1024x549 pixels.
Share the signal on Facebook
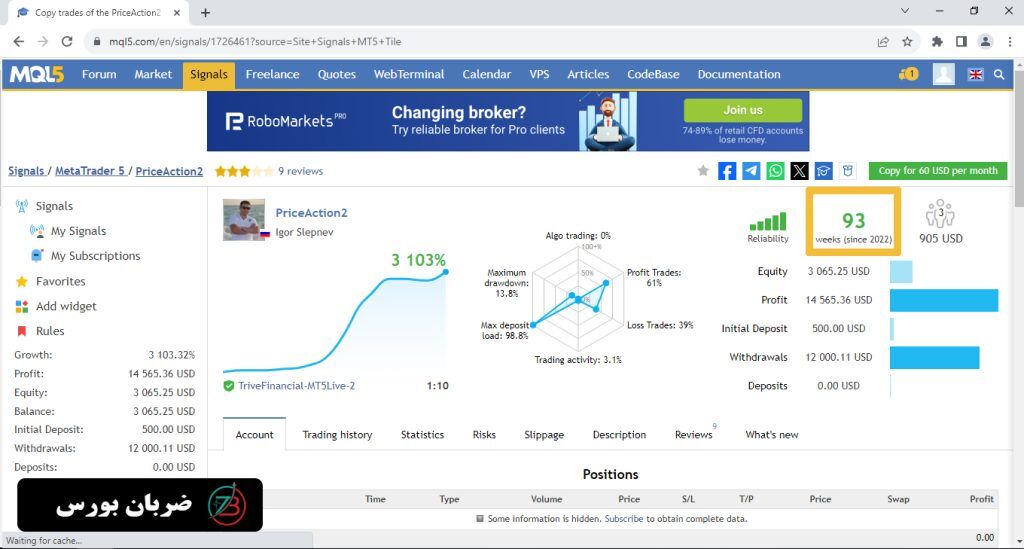pos(727,171)
